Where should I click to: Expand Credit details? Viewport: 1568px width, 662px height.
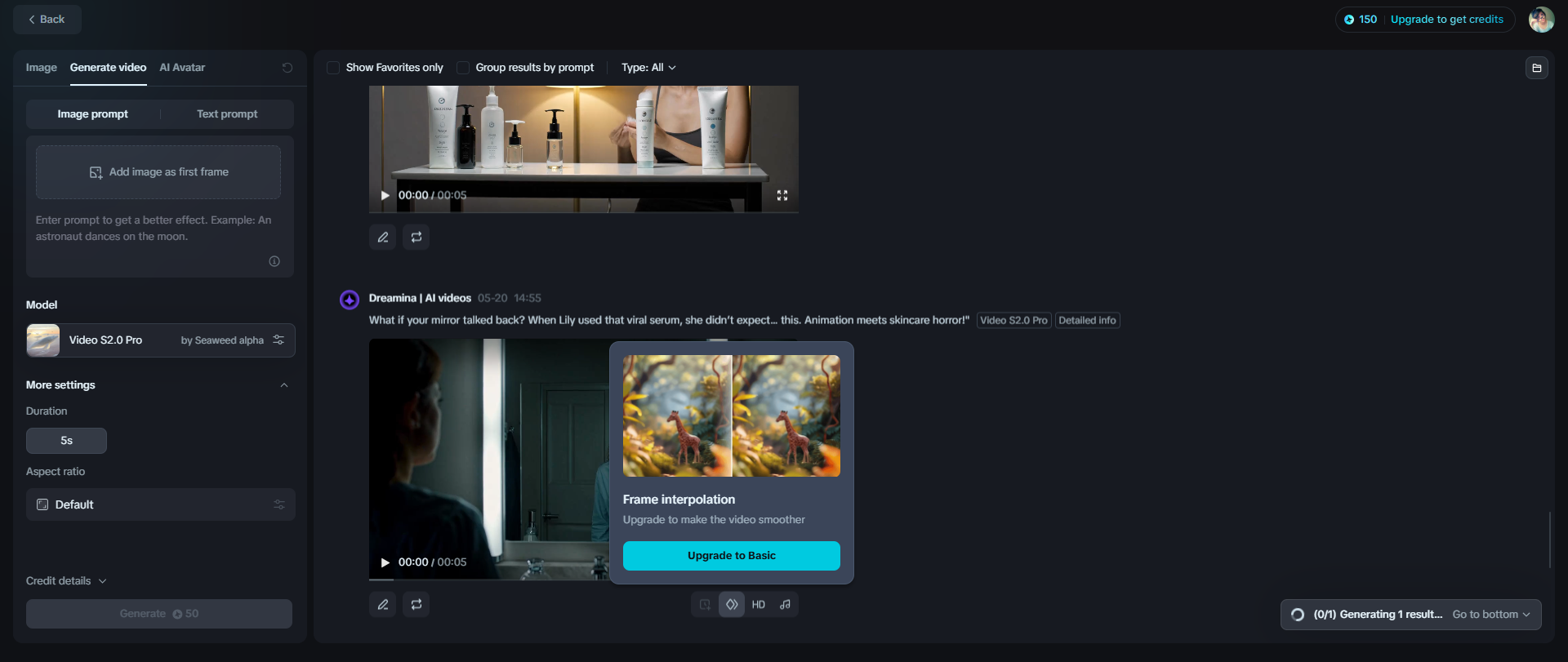click(66, 581)
